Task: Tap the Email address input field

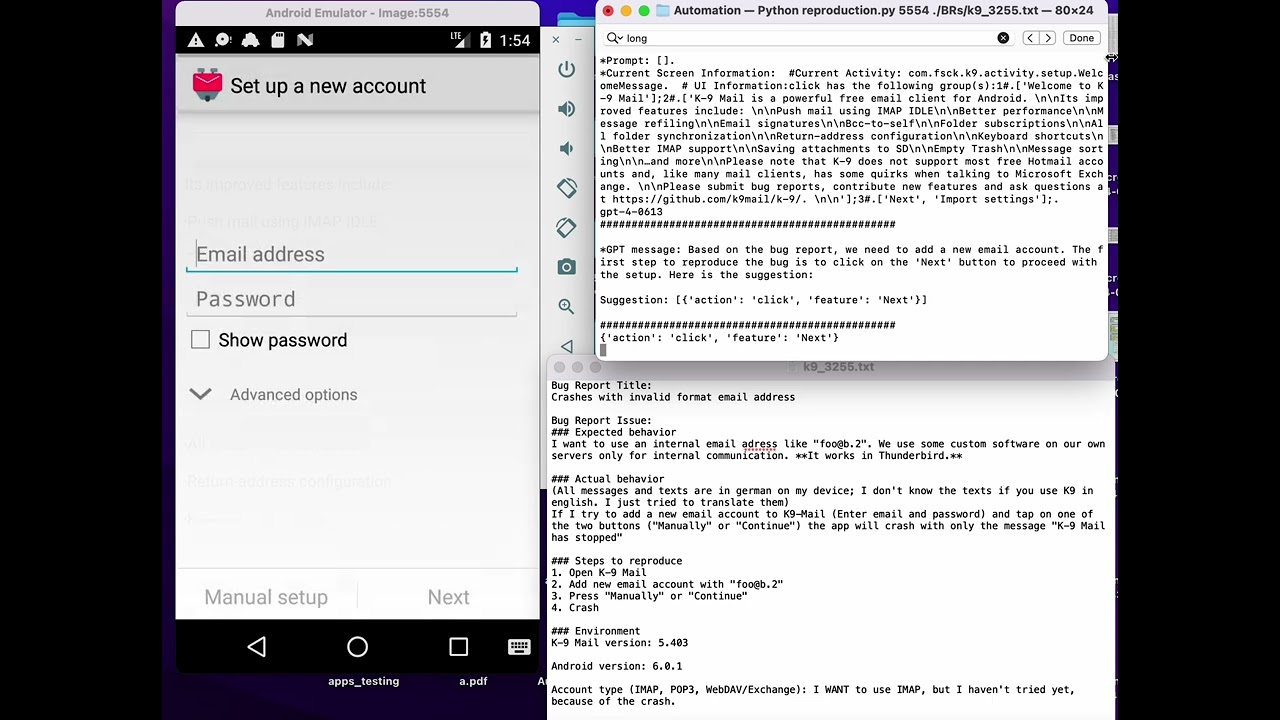Action: pos(351,254)
